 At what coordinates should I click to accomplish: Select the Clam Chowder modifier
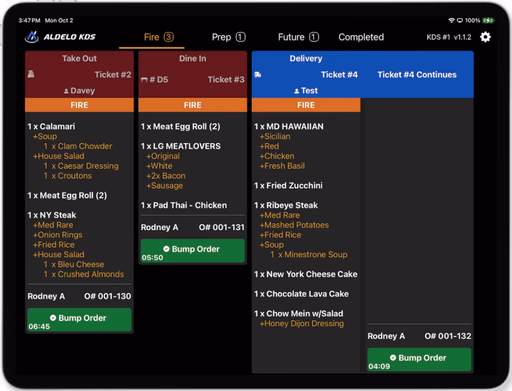coord(78,146)
